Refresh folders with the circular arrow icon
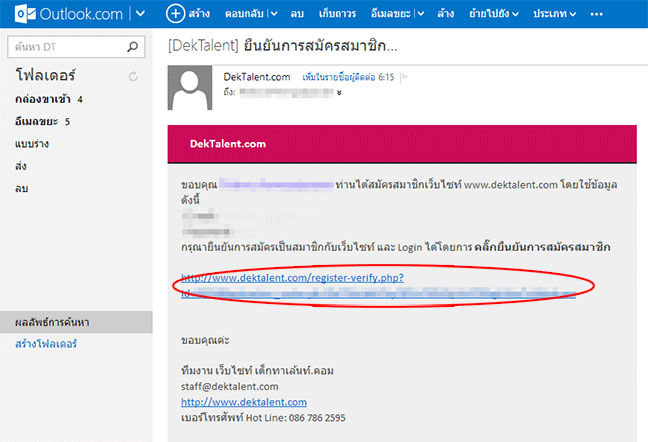 [x=133, y=76]
